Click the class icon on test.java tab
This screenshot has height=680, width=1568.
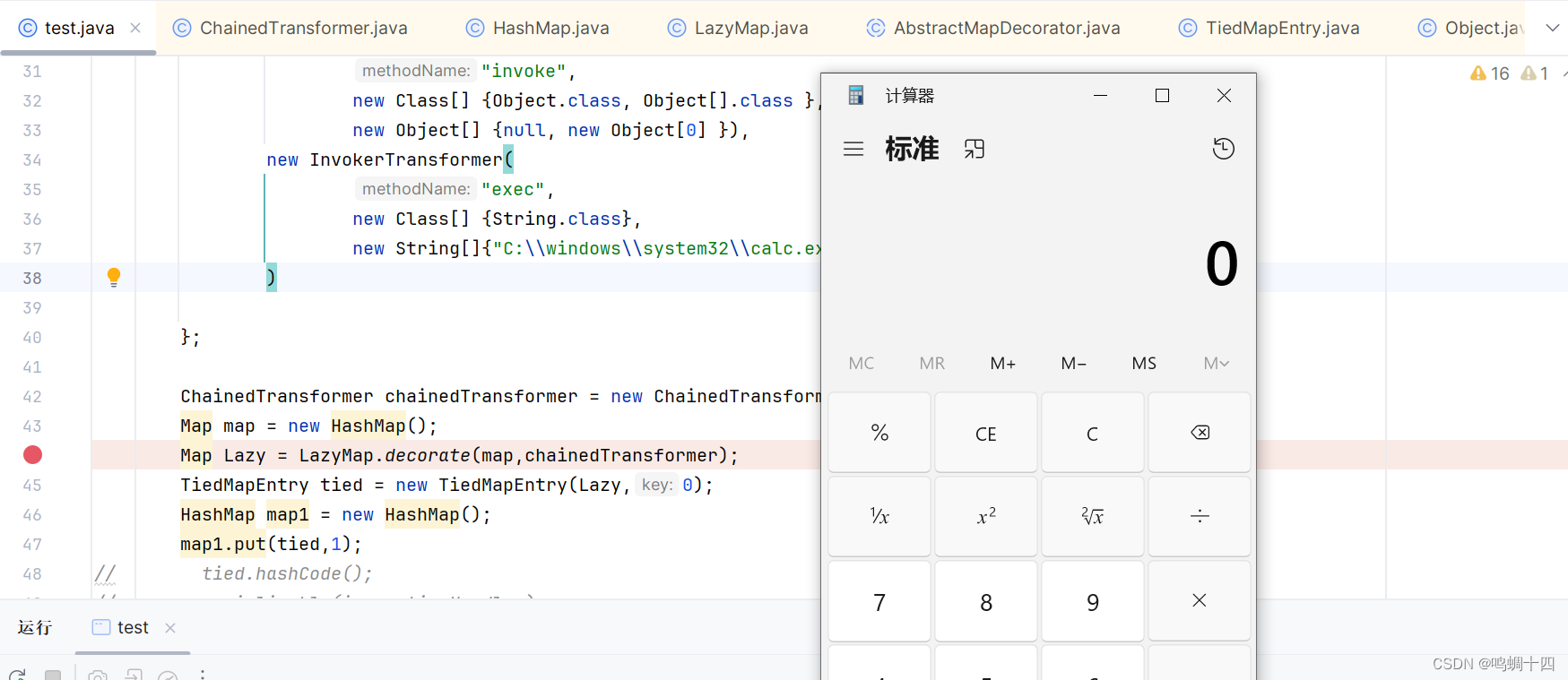click(28, 28)
